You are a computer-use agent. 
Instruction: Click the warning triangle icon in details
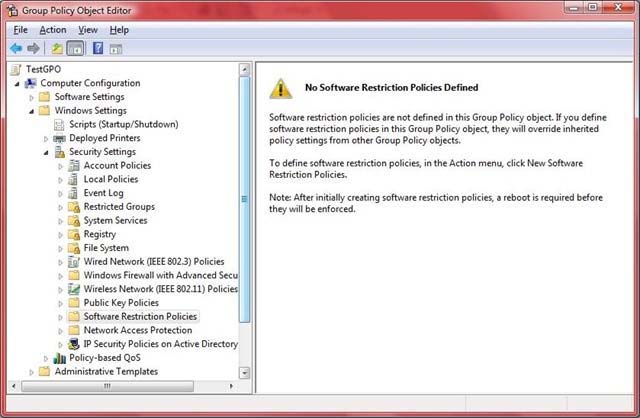(281, 89)
